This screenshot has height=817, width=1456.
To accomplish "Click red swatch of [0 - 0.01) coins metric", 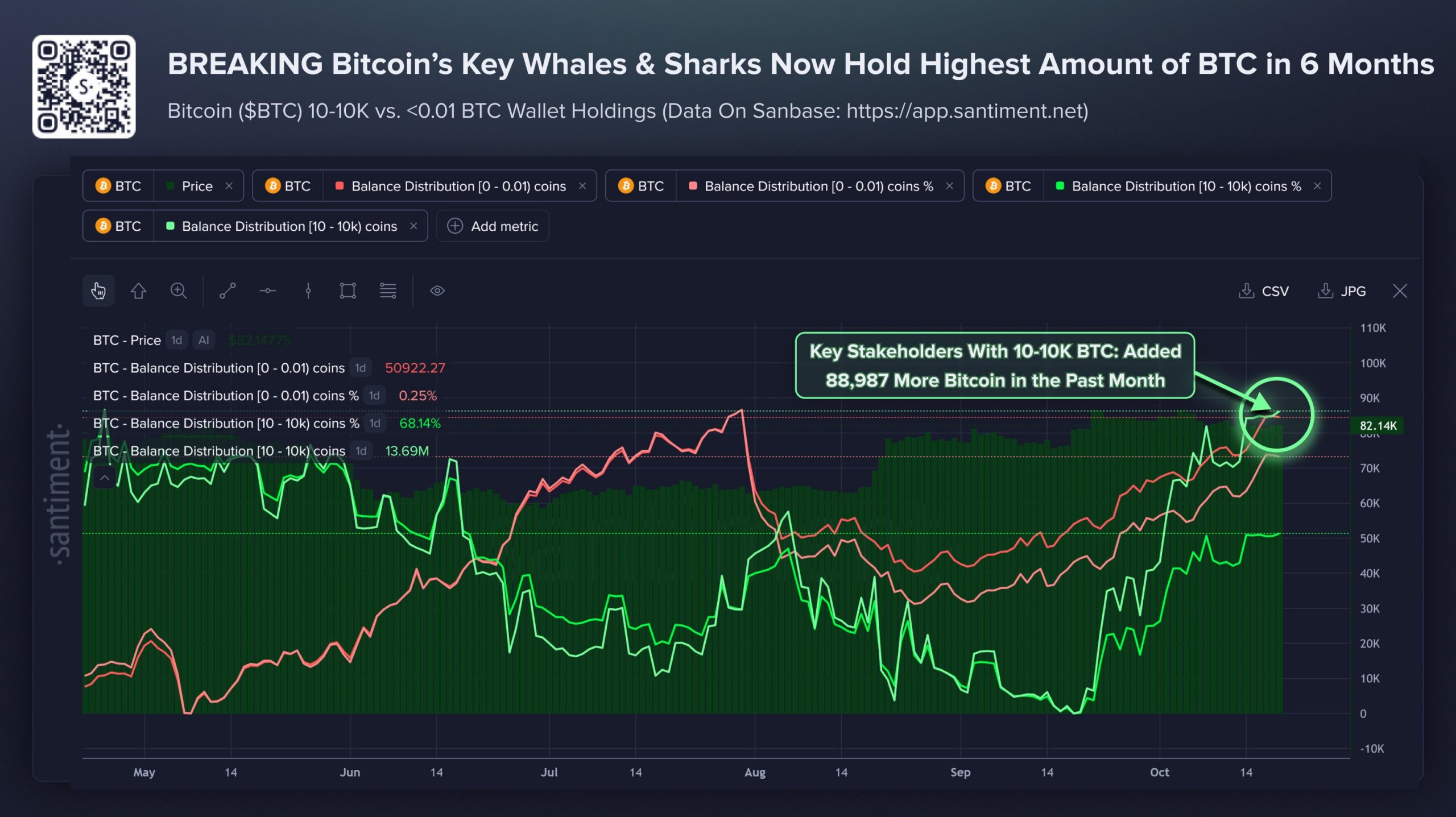I will point(340,186).
